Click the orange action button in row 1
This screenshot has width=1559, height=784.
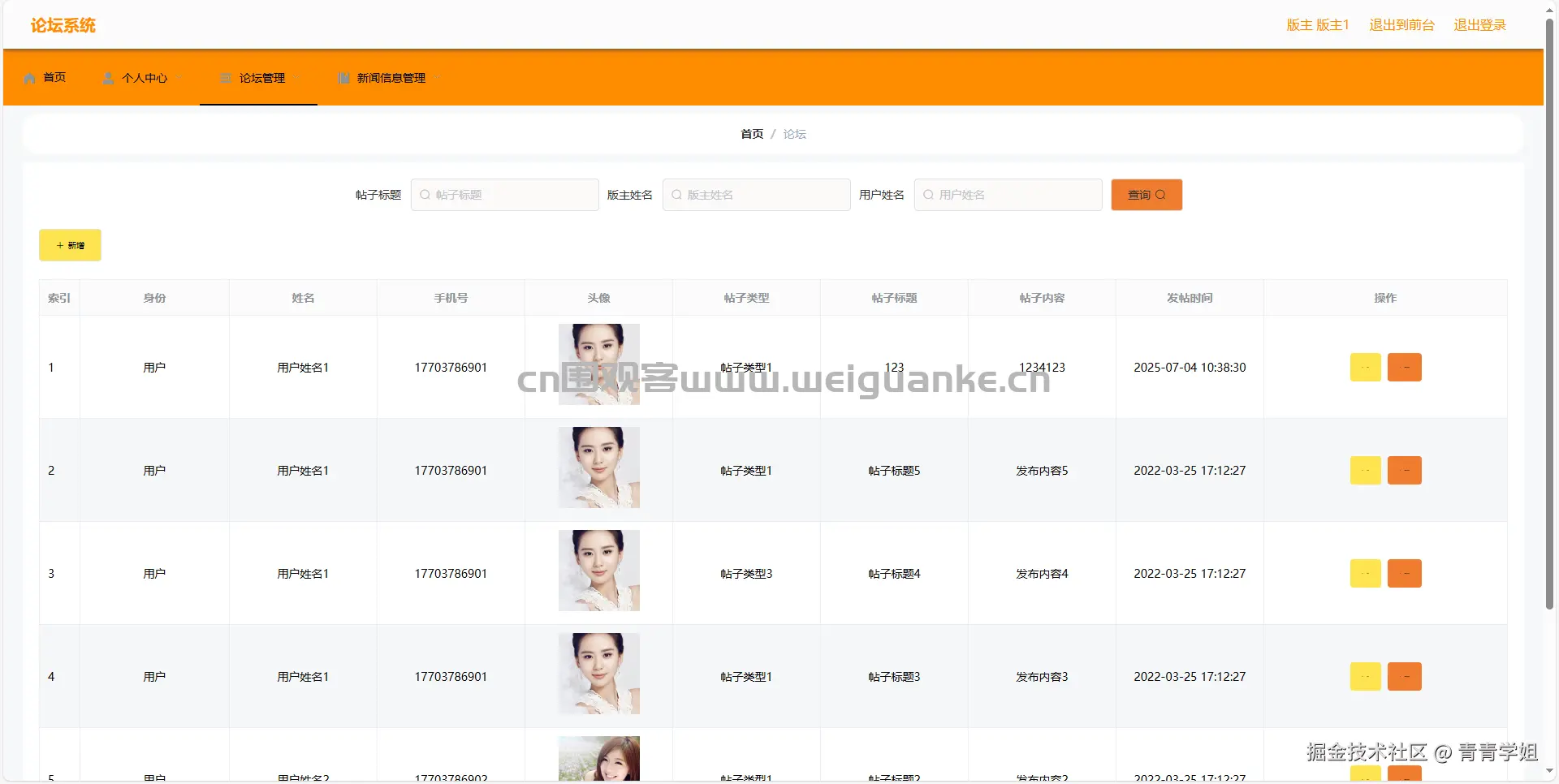click(1405, 368)
